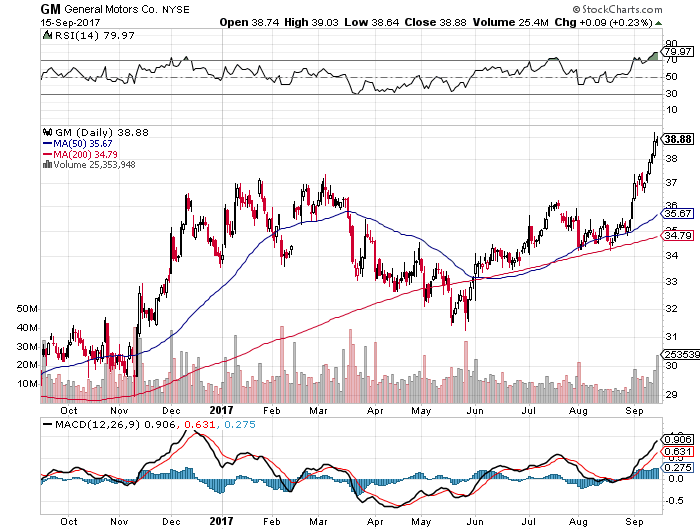Click the NYSE exchange label
The width and height of the screenshot is (700, 530).
tap(175, 9)
